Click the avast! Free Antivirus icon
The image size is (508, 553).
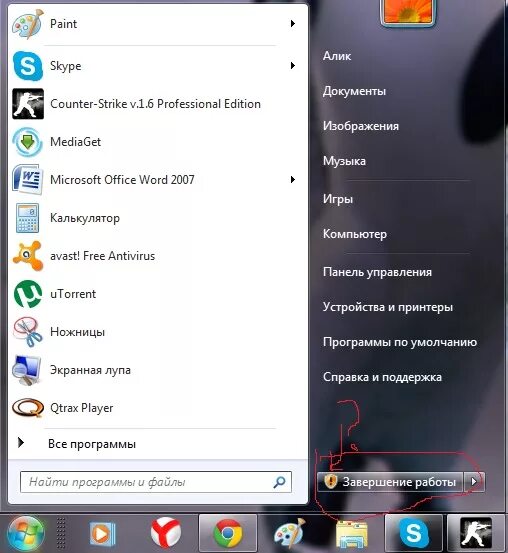click(x=28, y=256)
